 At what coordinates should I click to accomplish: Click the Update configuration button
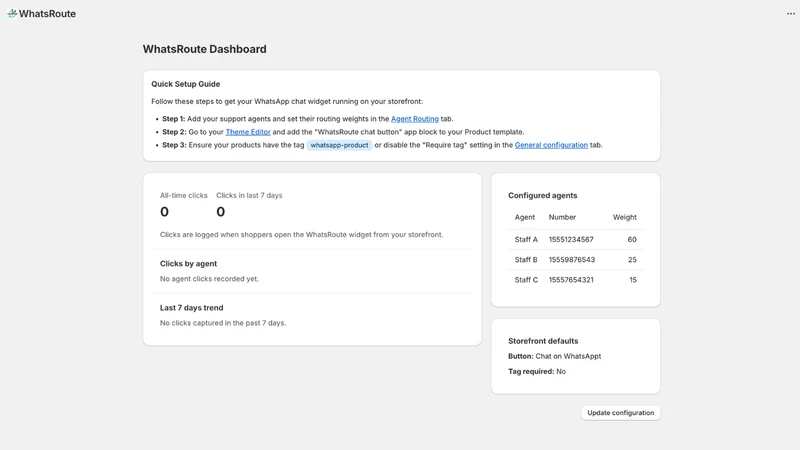pyautogui.click(x=620, y=413)
